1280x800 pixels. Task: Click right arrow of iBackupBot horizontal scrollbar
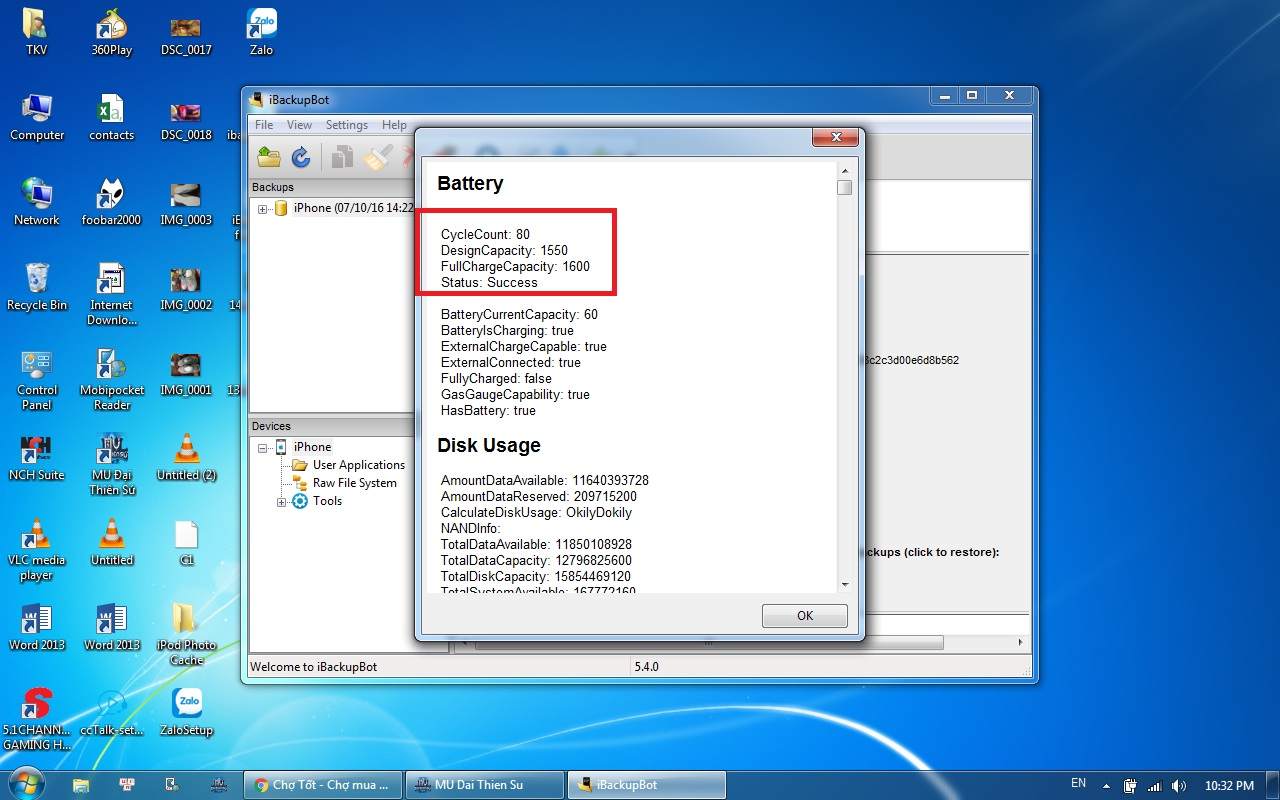[1020, 642]
